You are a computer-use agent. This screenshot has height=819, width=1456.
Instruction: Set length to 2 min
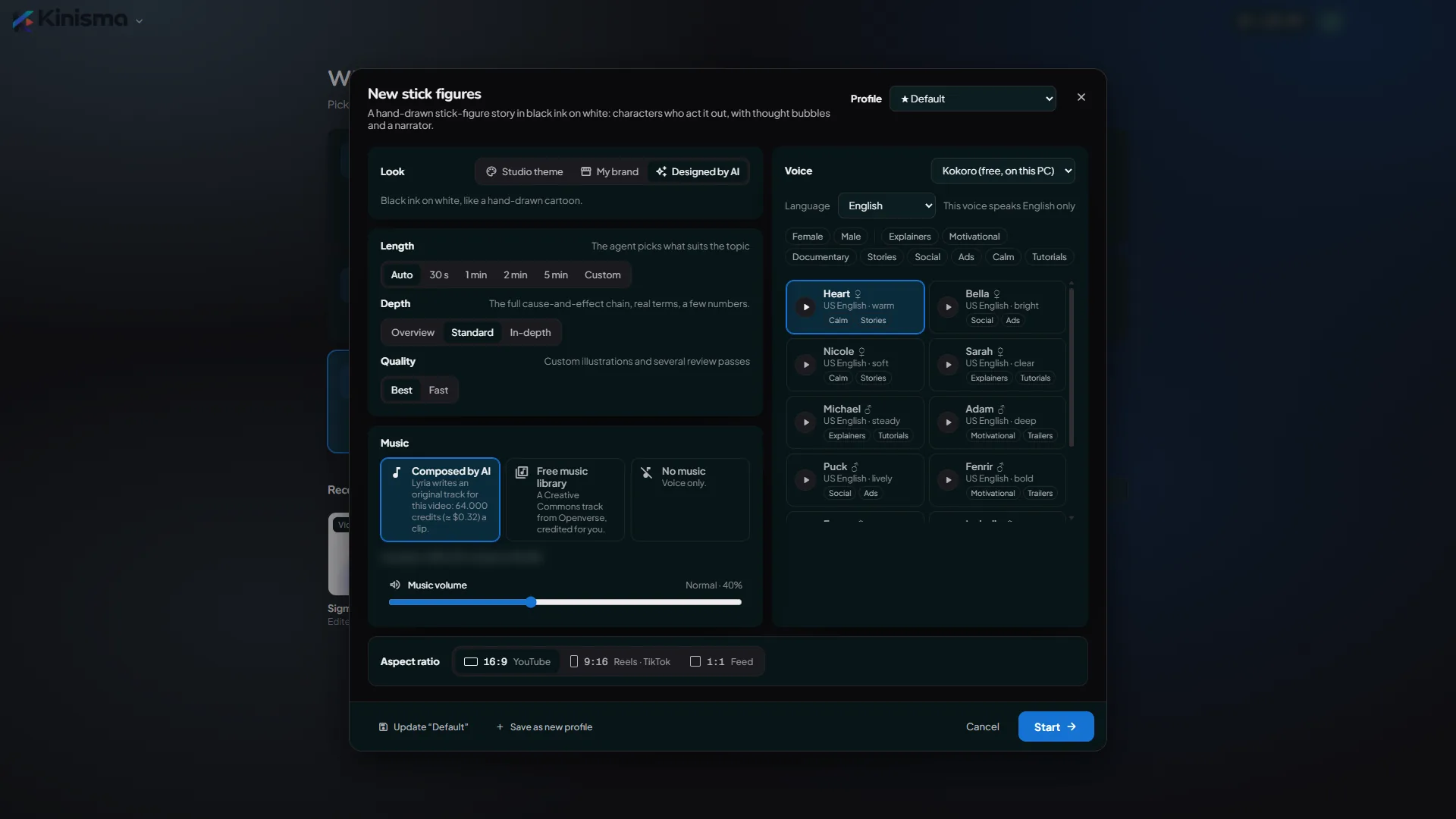516,275
